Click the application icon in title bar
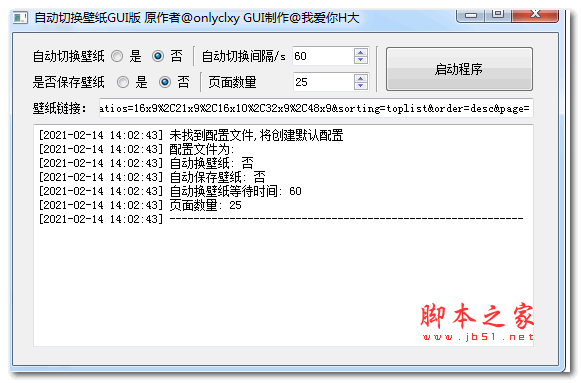581x383 pixels. 20,17
